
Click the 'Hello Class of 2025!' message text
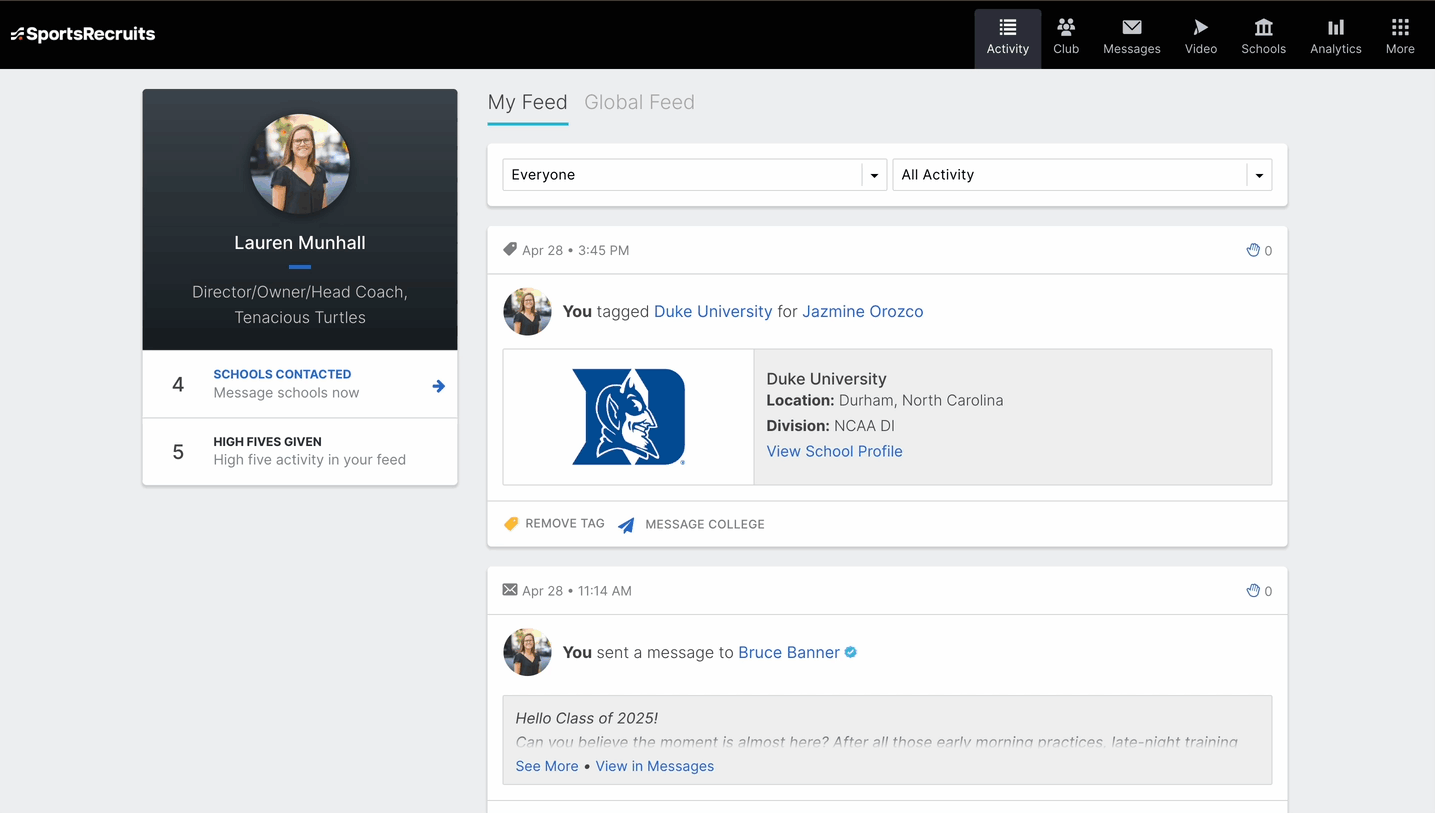point(587,718)
